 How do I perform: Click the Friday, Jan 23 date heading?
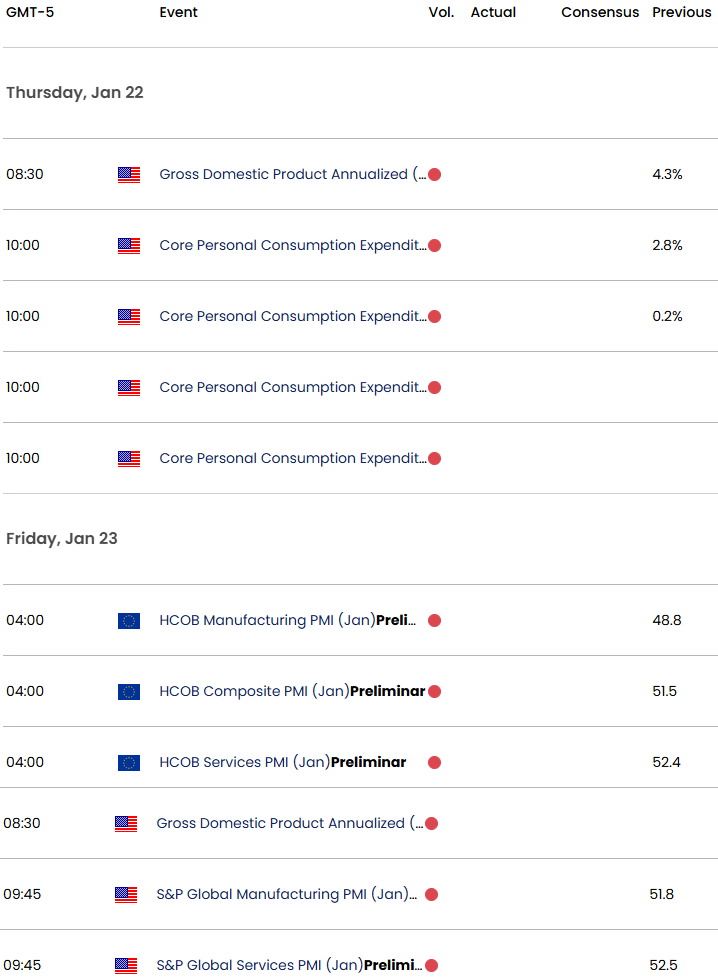[62, 538]
